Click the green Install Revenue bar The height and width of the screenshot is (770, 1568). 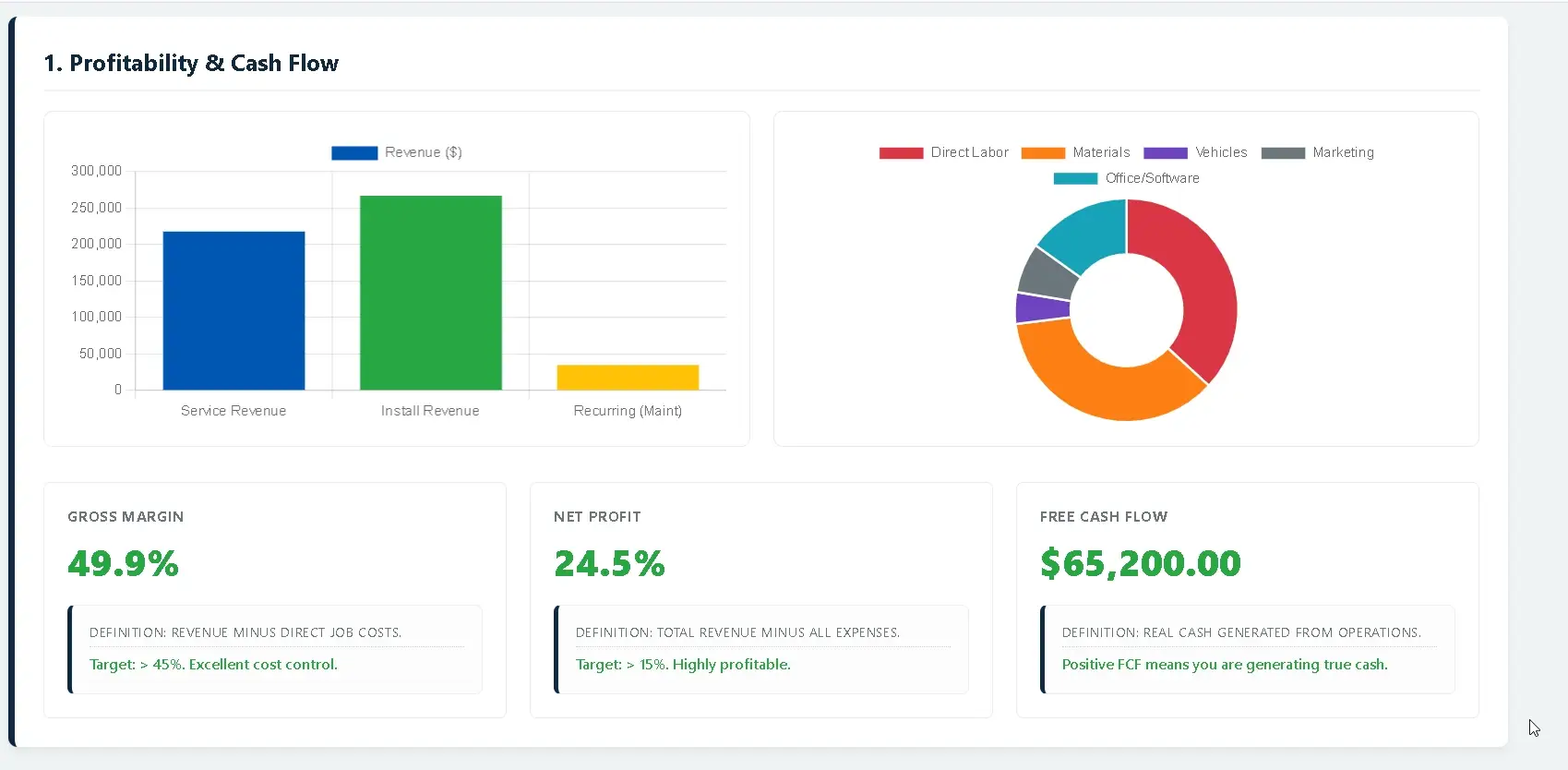click(430, 293)
